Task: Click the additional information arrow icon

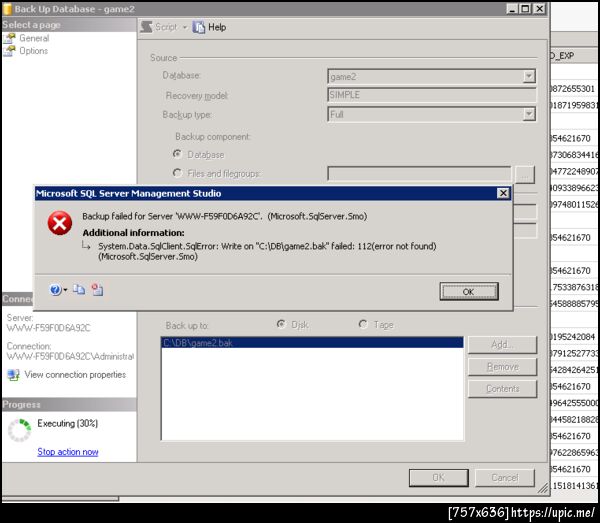Action: (86, 245)
